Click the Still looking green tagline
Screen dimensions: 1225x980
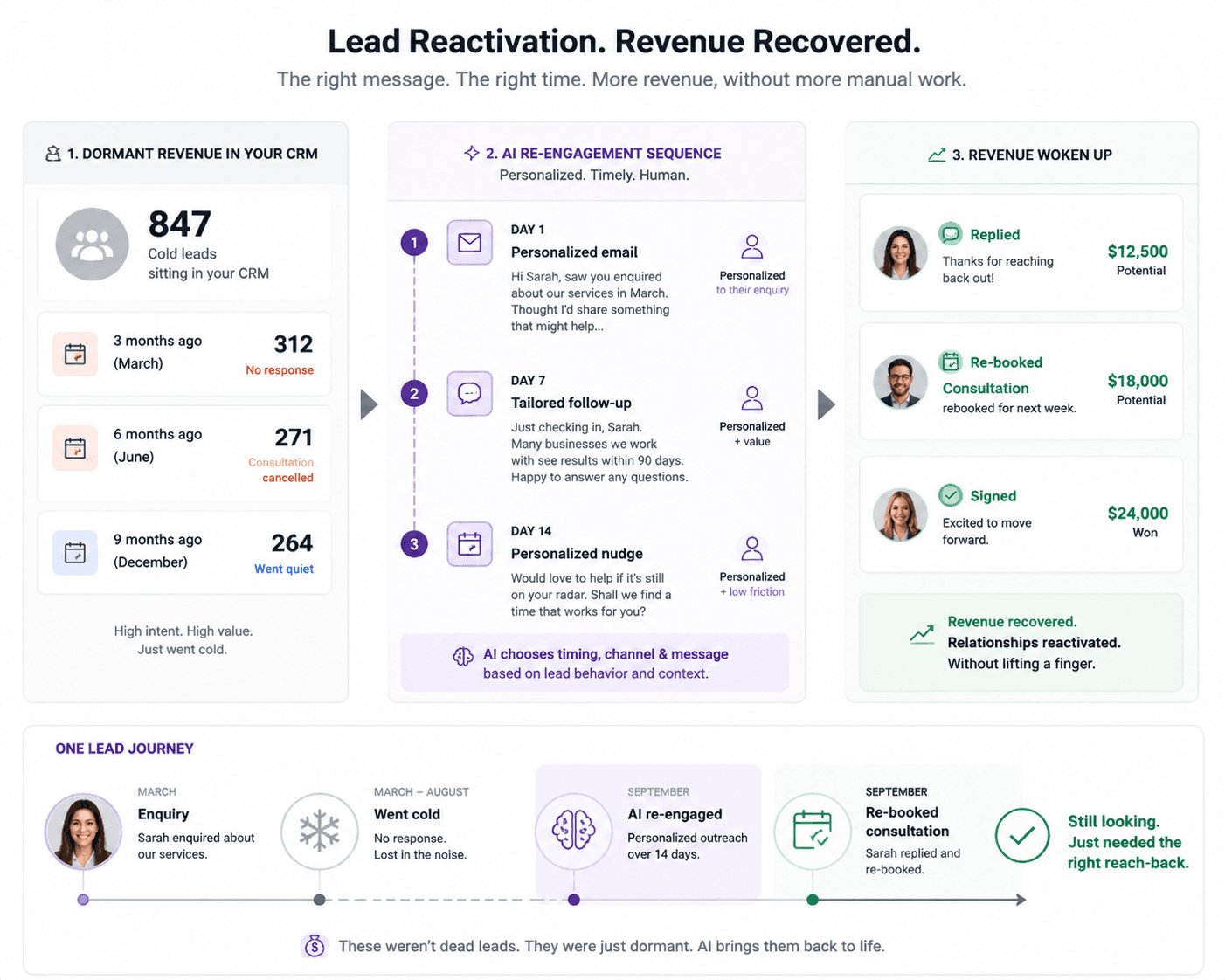tap(1128, 842)
